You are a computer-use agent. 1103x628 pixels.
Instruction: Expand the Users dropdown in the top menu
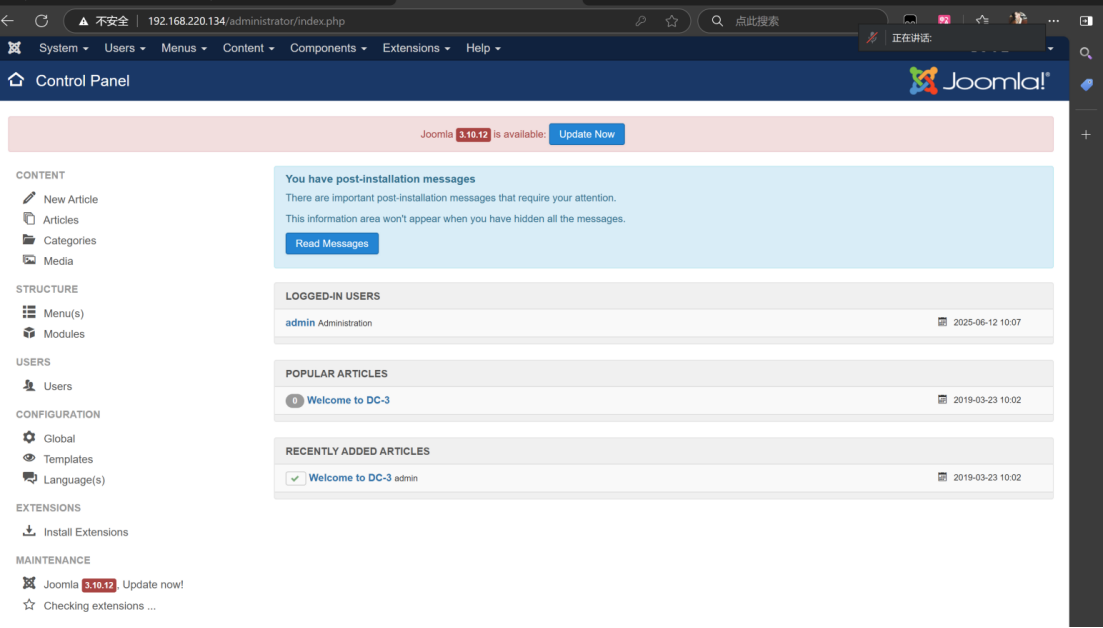click(125, 48)
